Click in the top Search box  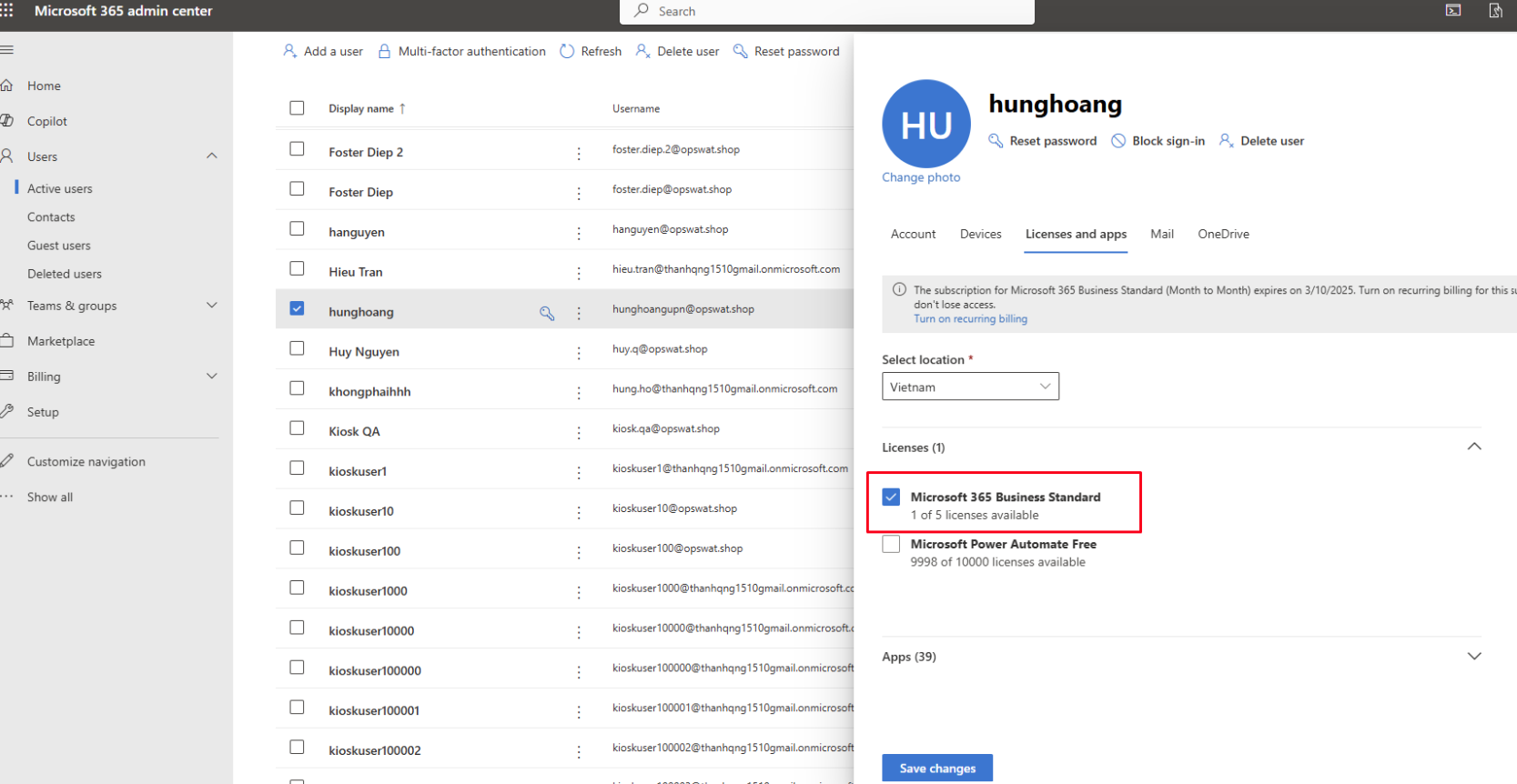tap(827, 11)
